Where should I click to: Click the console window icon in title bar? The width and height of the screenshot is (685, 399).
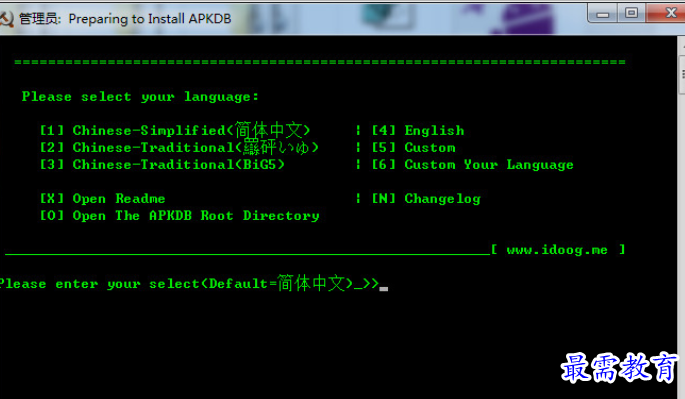(6, 19)
